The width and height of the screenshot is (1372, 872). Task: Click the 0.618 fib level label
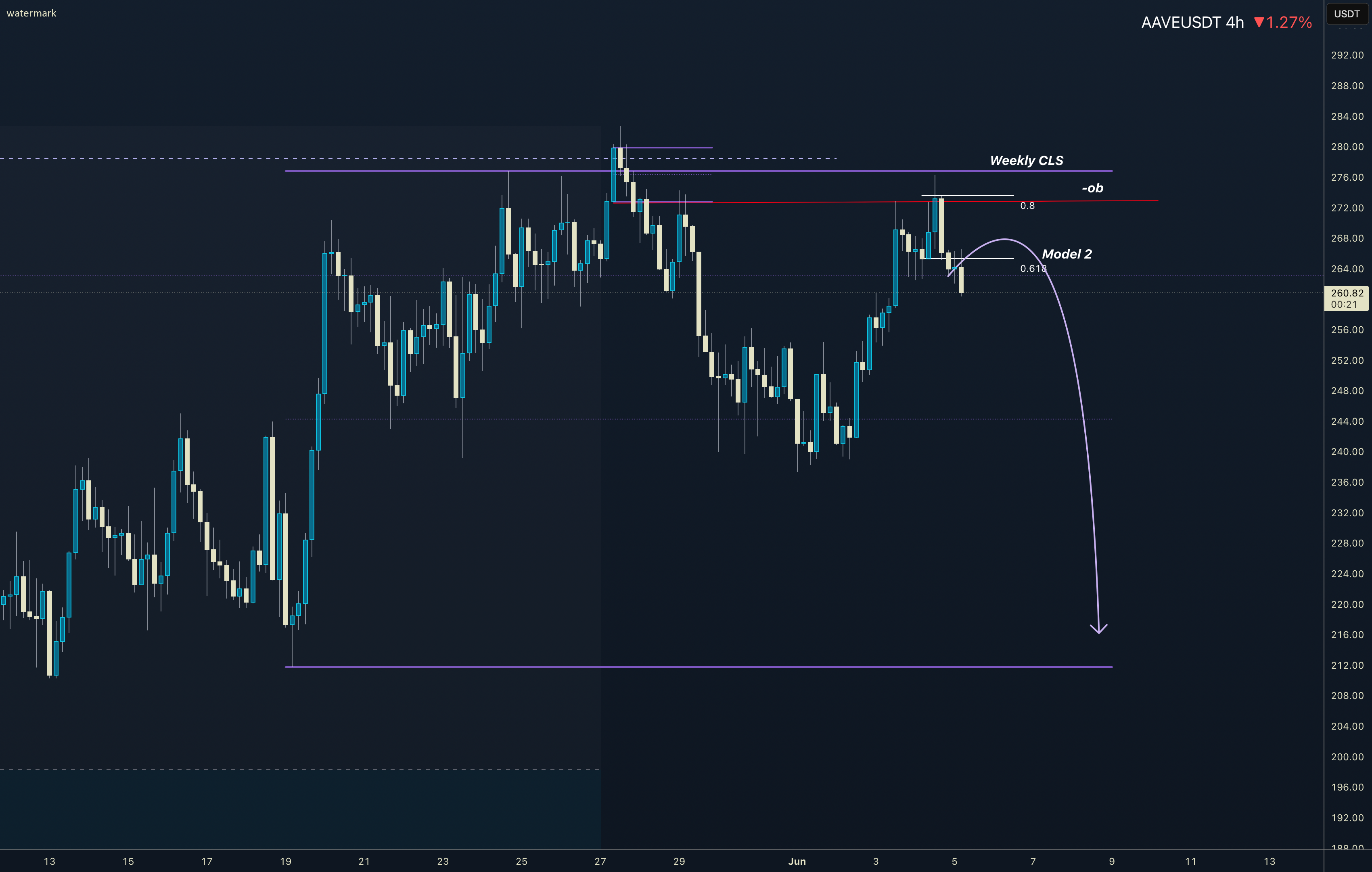click(1033, 268)
